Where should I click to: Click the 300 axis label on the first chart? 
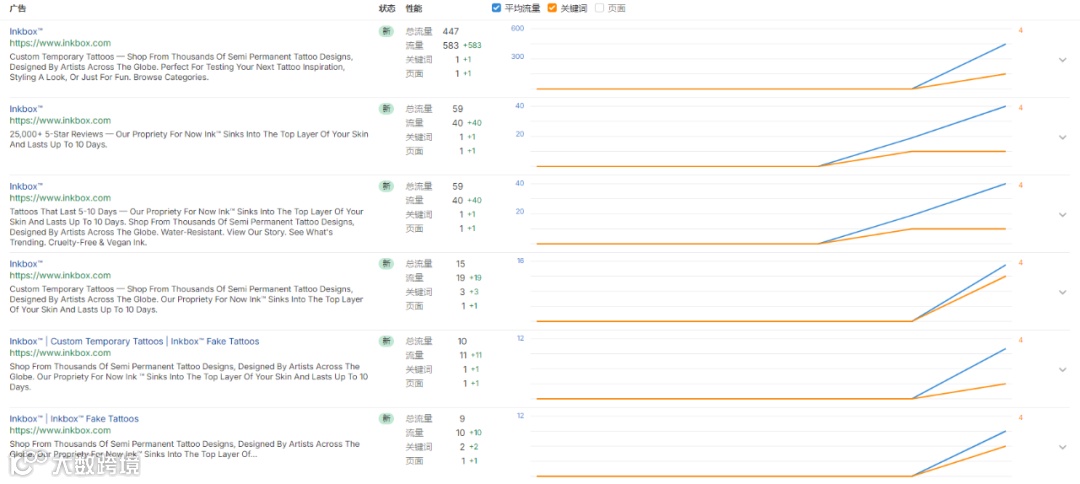tap(517, 56)
